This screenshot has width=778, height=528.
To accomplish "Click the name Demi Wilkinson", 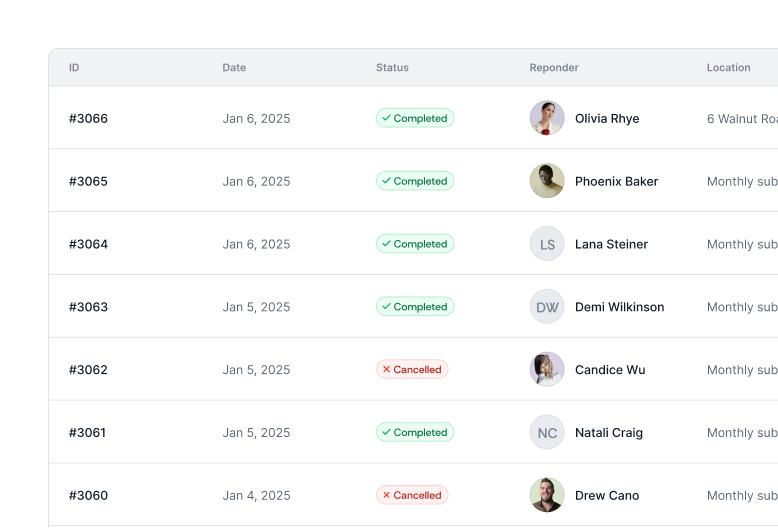I will coord(619,307).
